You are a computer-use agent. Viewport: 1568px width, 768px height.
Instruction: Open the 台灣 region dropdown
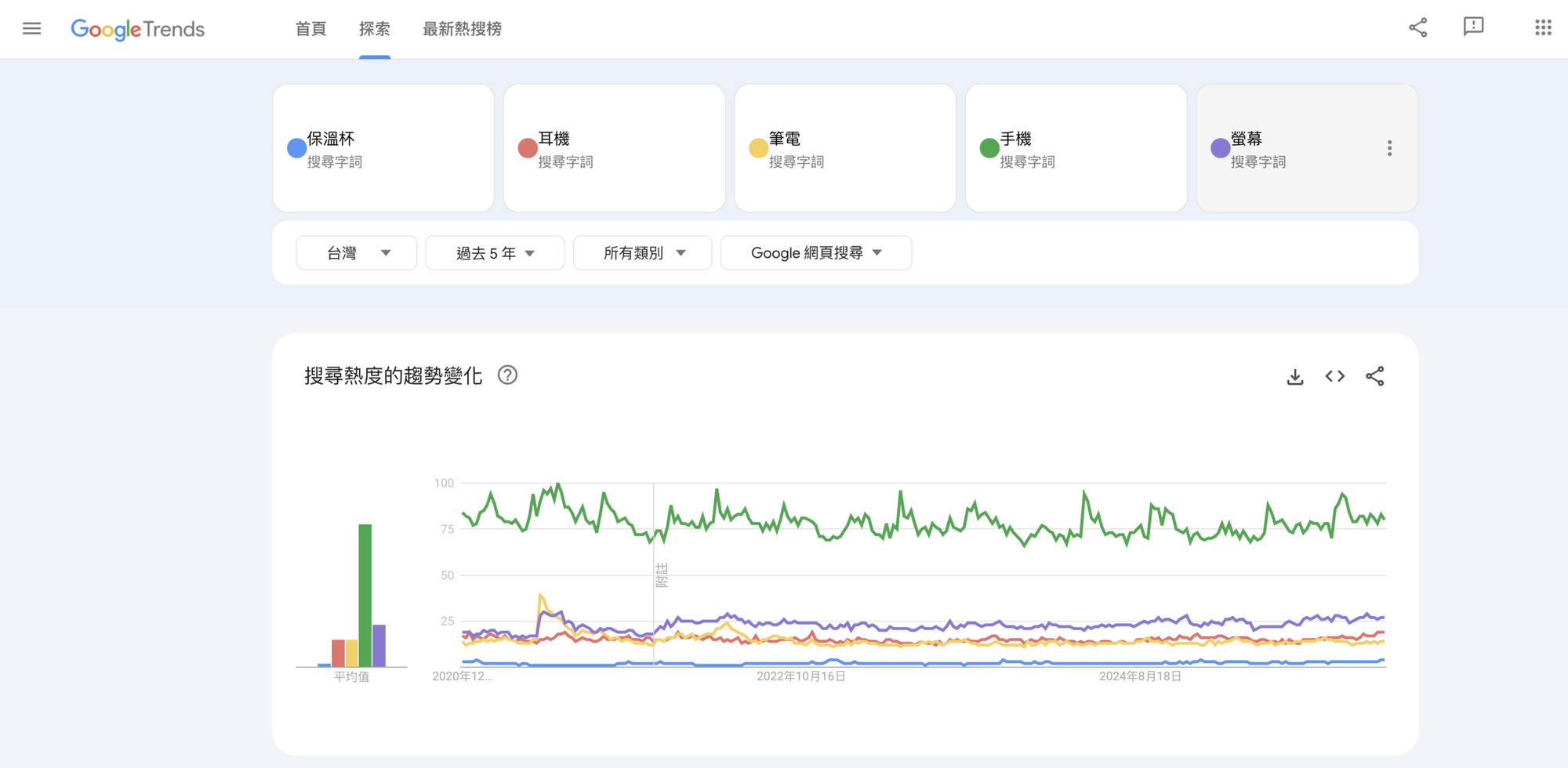coord(356,252)
